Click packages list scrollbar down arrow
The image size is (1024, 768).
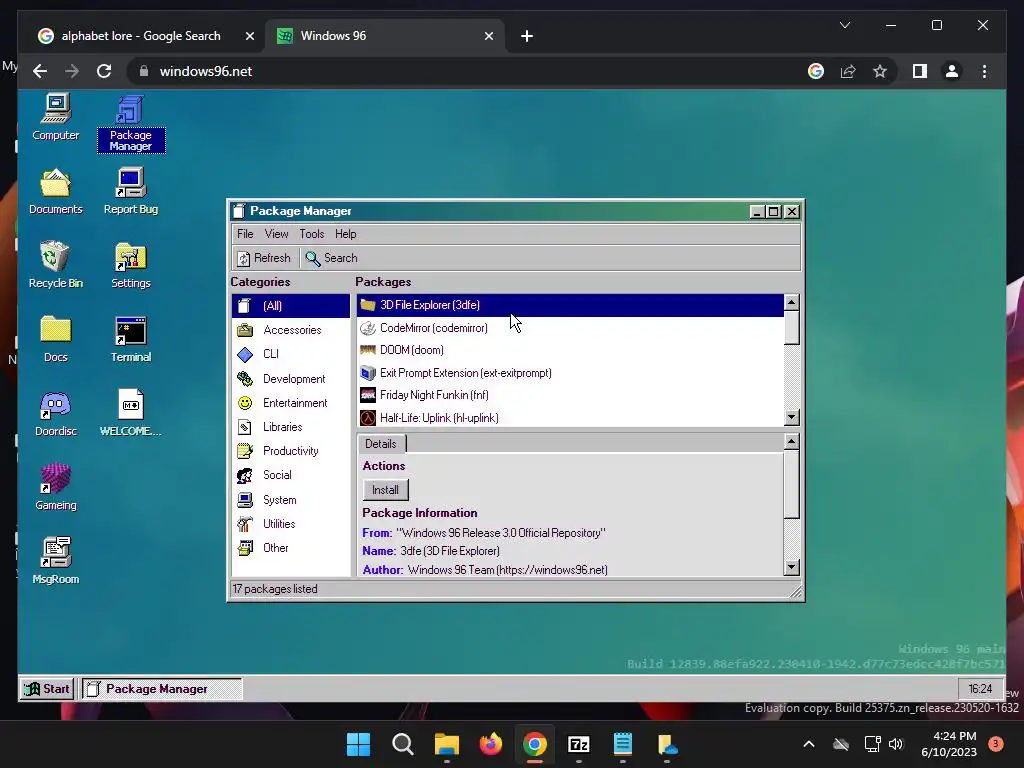pos(792,417)
